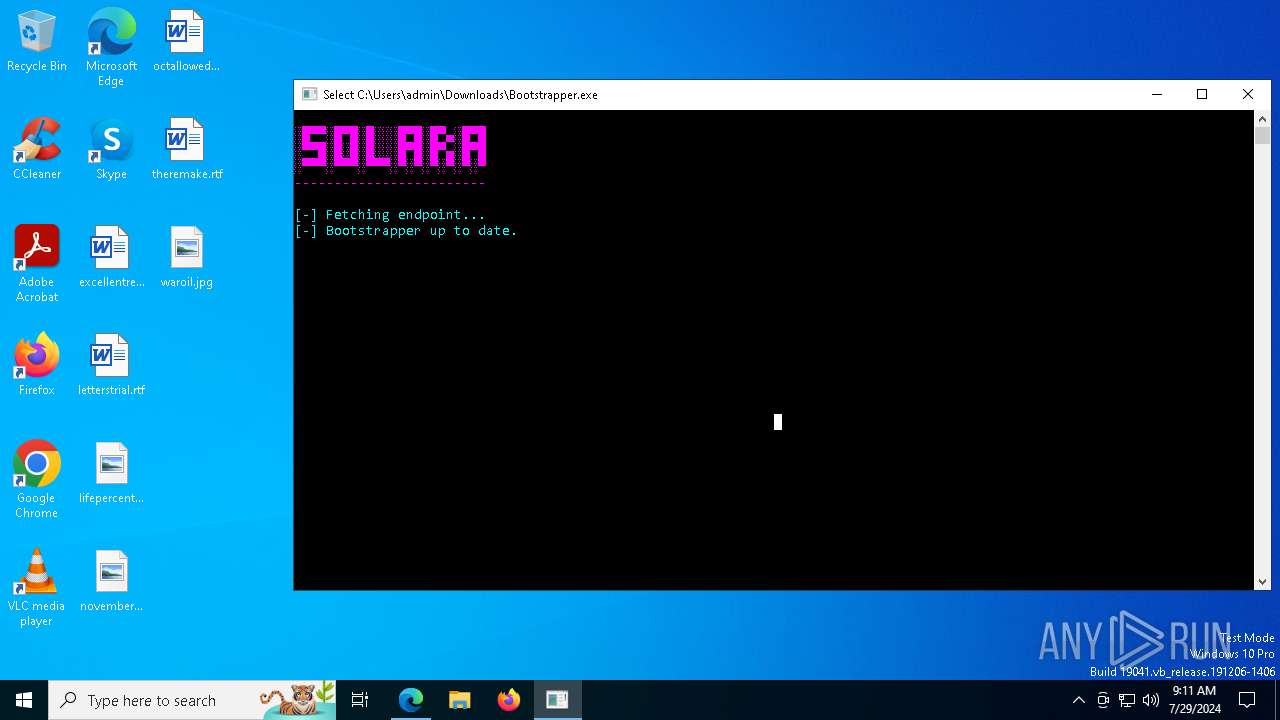Switch to Bootstrapper console taskbar button
Image resolution: width=1280 pixels, height=720 pixels.
[x=557, y=700]
